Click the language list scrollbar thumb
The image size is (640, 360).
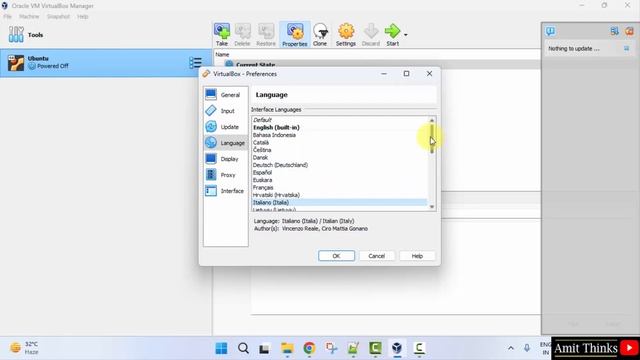pos(432,139)
